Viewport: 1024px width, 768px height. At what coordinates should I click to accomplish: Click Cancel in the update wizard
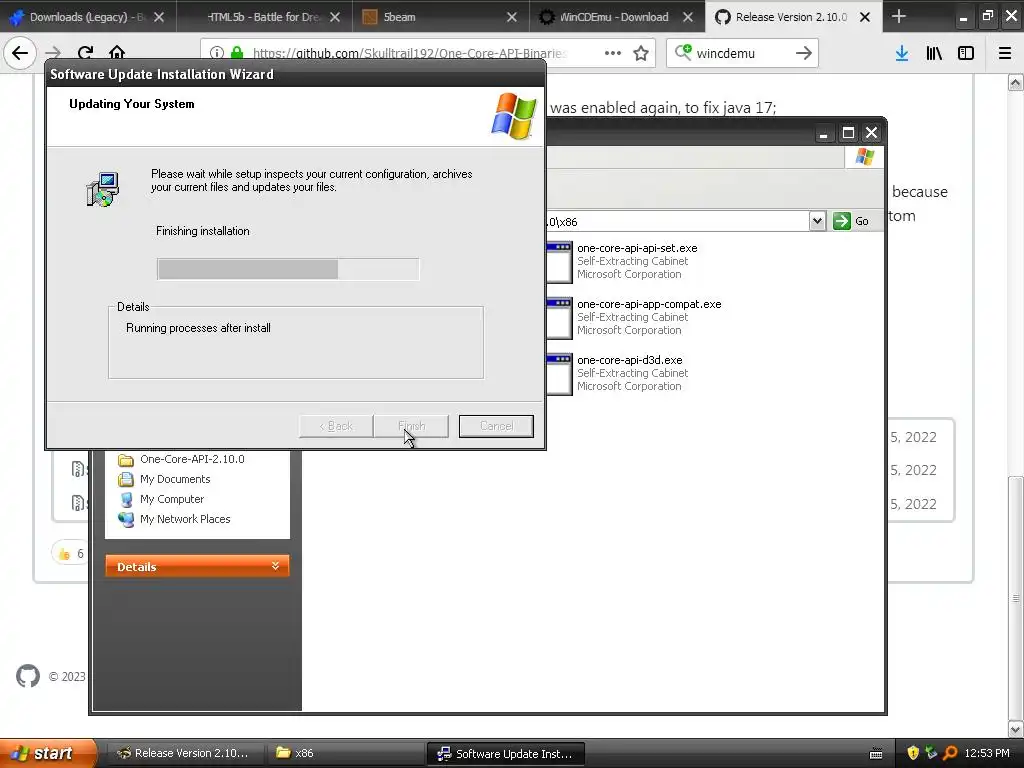tap(496, 426)
